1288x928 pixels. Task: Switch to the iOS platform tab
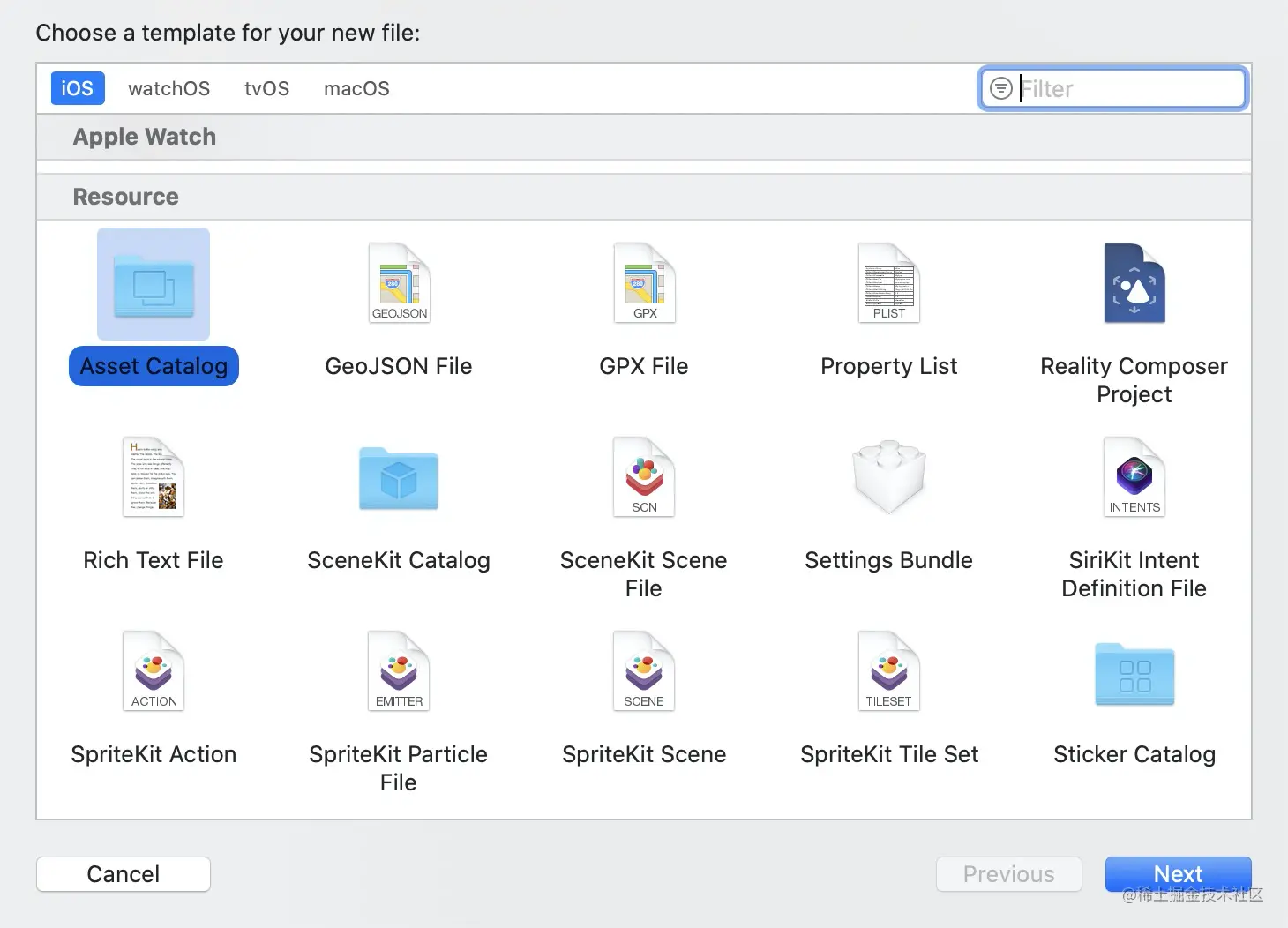pyautogui.click(x=78, y=88)
